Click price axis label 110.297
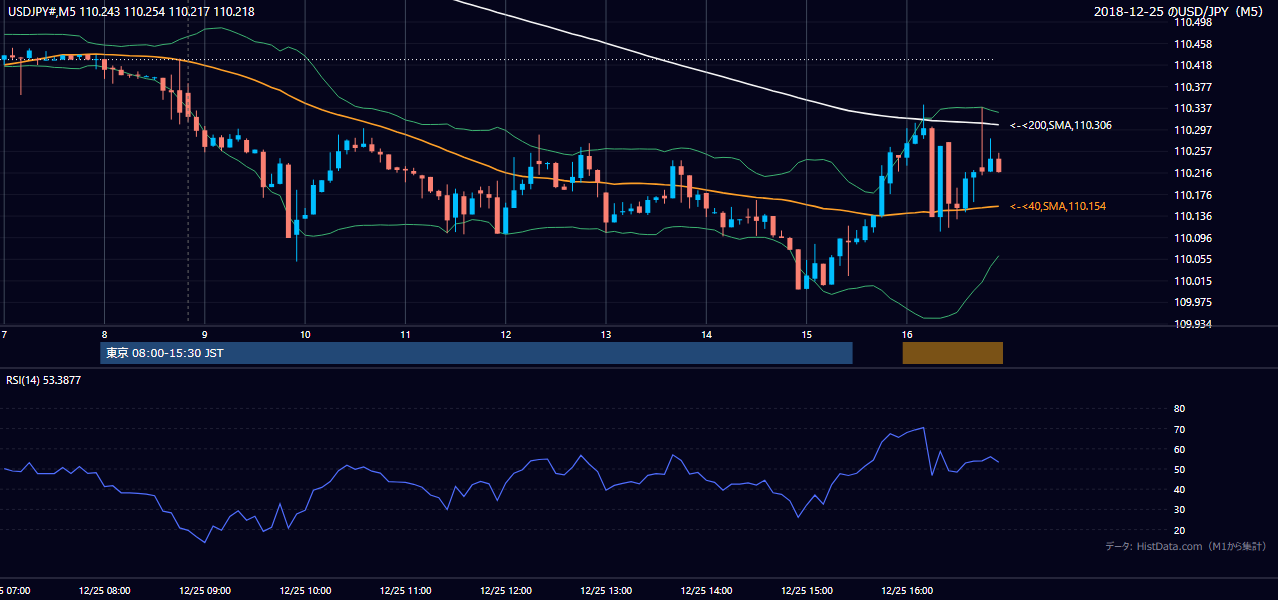 click(1193, 130)
